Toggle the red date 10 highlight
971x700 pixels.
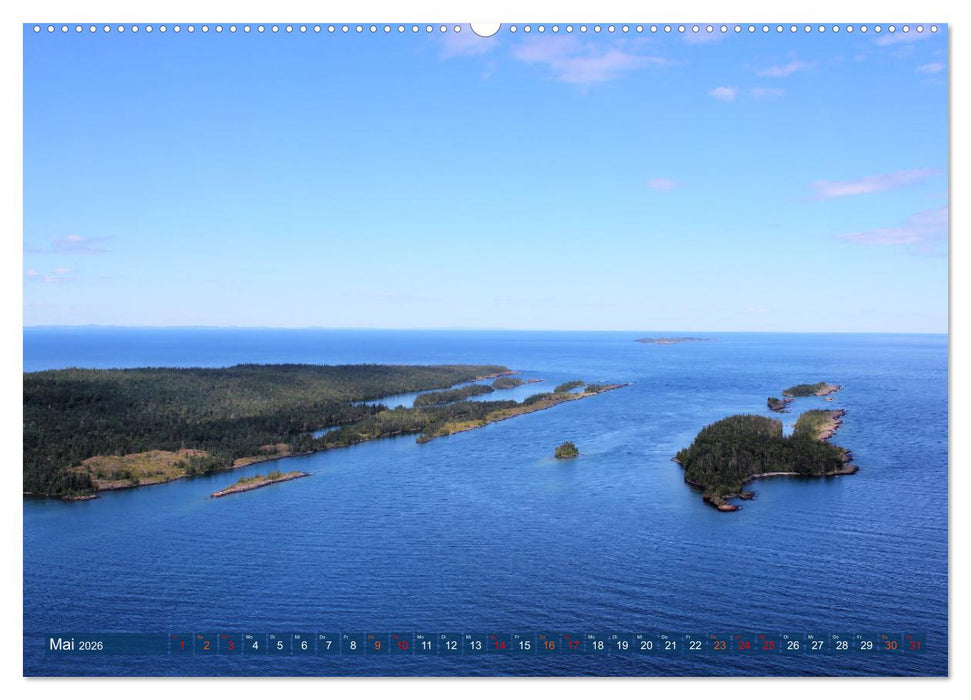point(400,644)
